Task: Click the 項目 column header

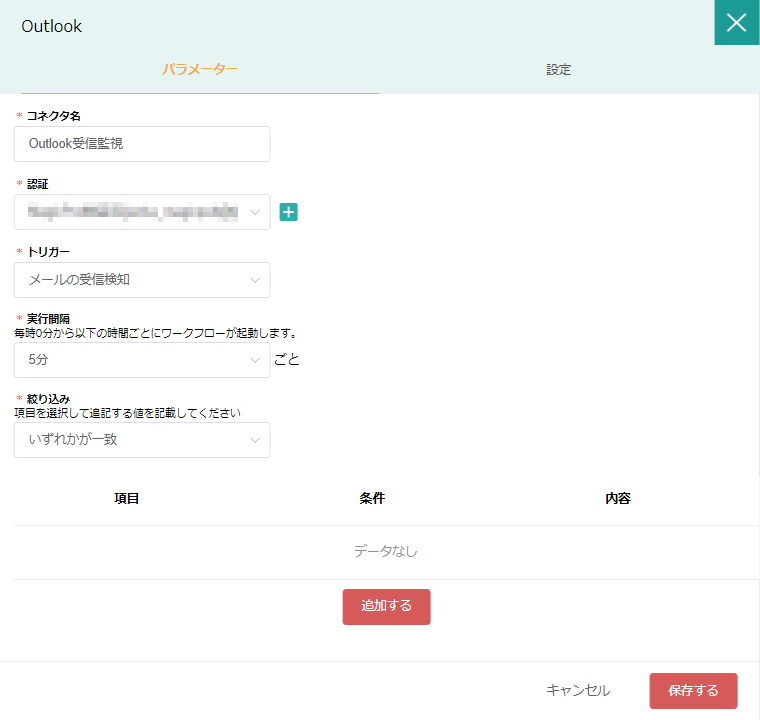Action: click(x=127, y=498)
